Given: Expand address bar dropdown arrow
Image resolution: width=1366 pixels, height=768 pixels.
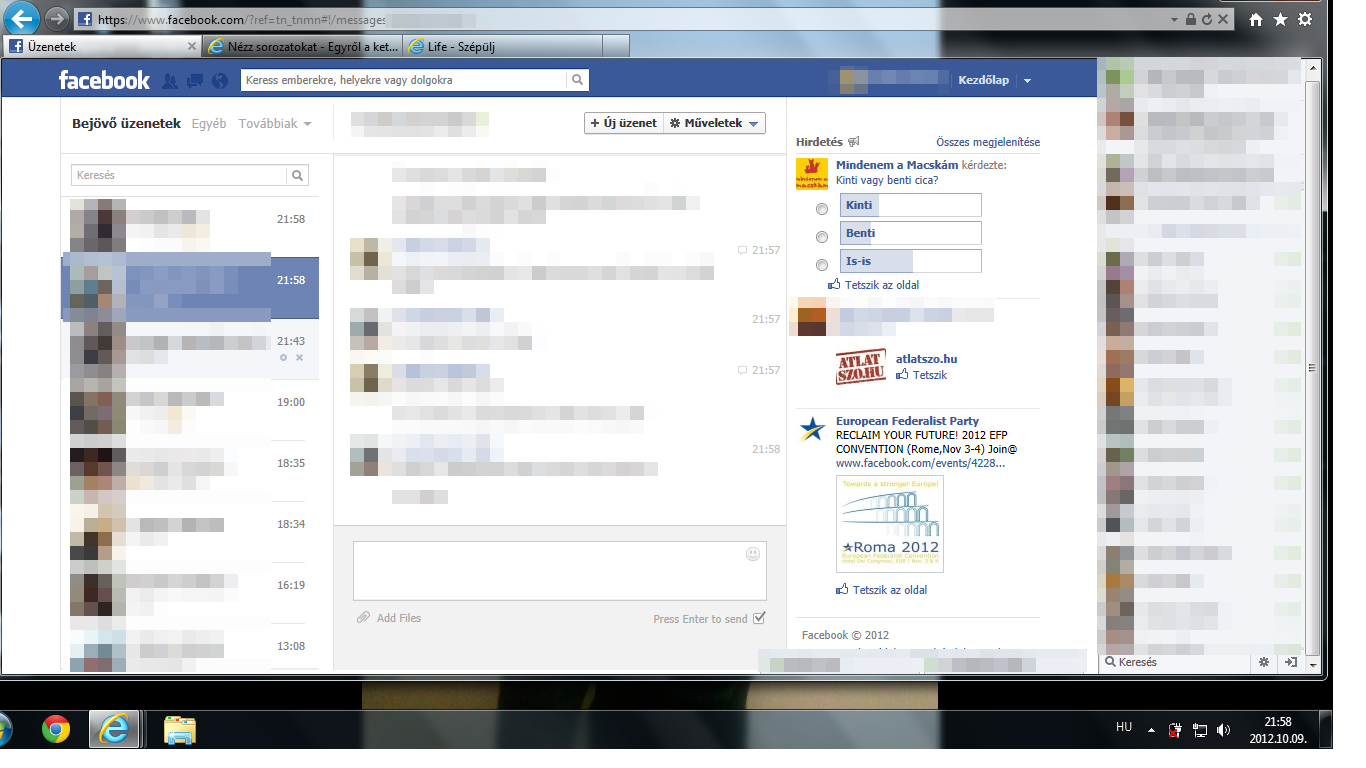Looking at the screenshot, I should pyautogui.click(x=1174, y=19).
